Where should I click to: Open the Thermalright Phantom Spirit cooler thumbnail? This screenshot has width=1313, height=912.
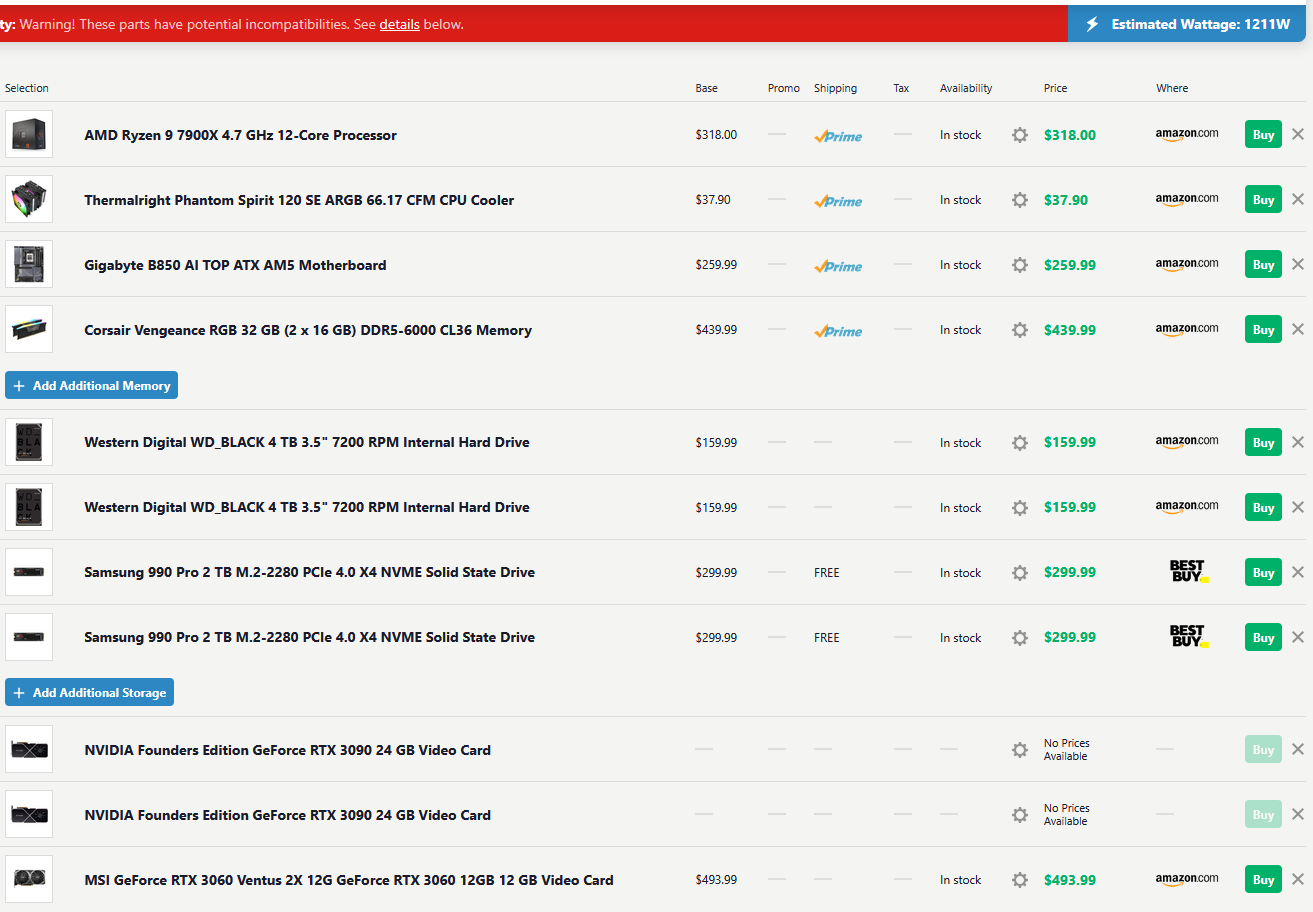[29, 199]
